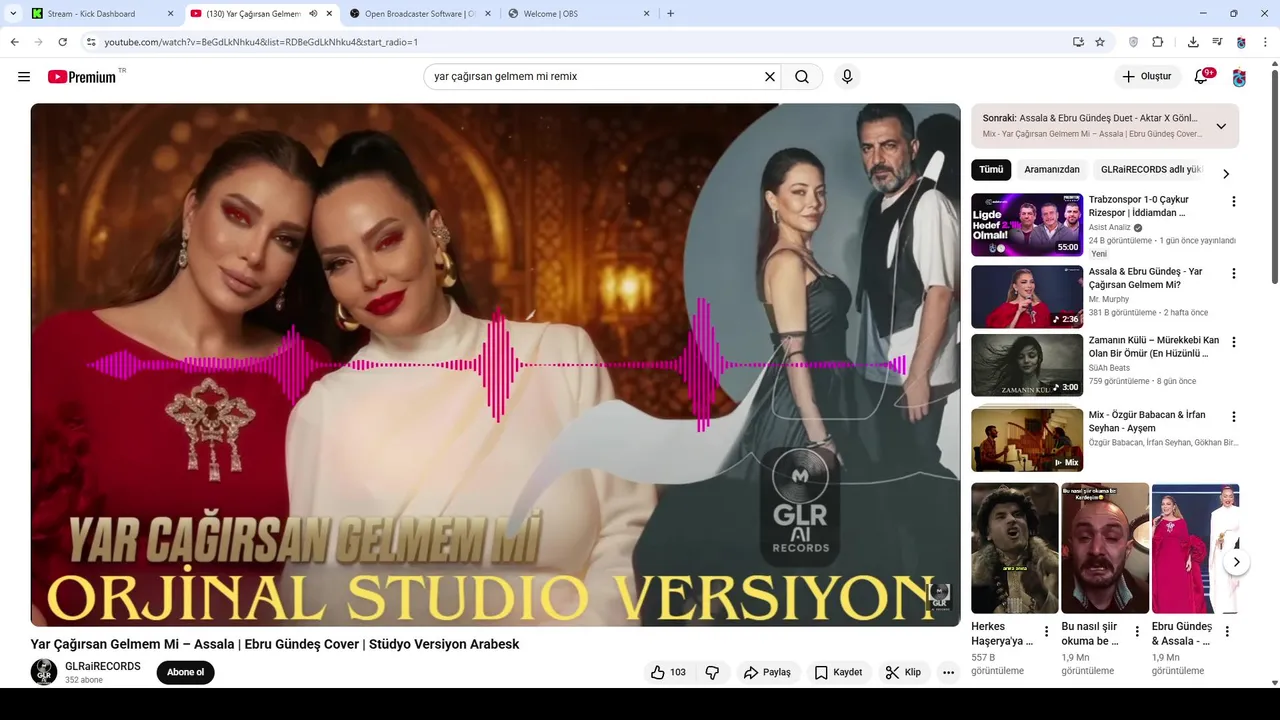
Task: Select the Aramanızdan filter chip
Action: 1052,170
